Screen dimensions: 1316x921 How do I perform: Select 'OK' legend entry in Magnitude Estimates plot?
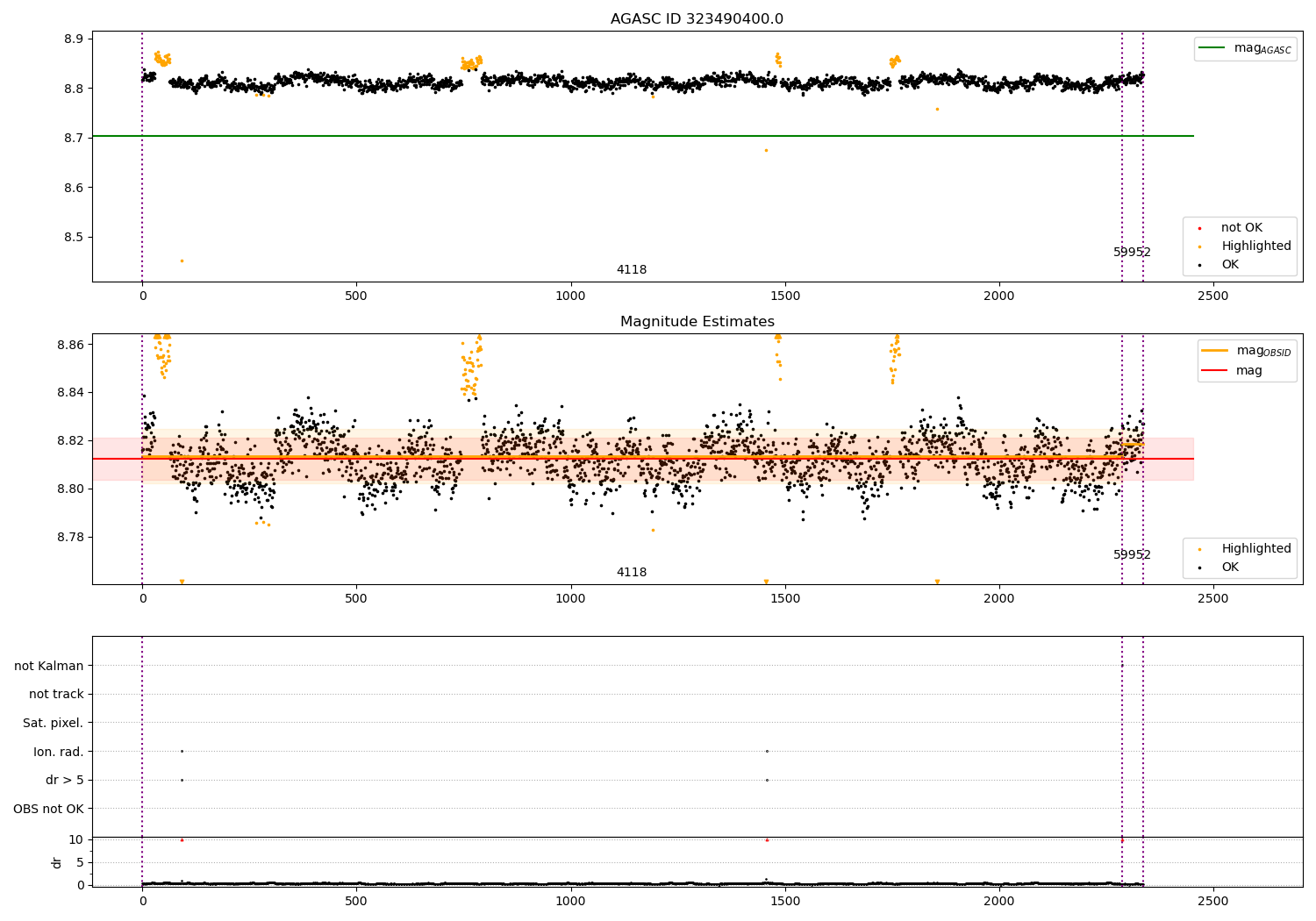click(1230, 568)
